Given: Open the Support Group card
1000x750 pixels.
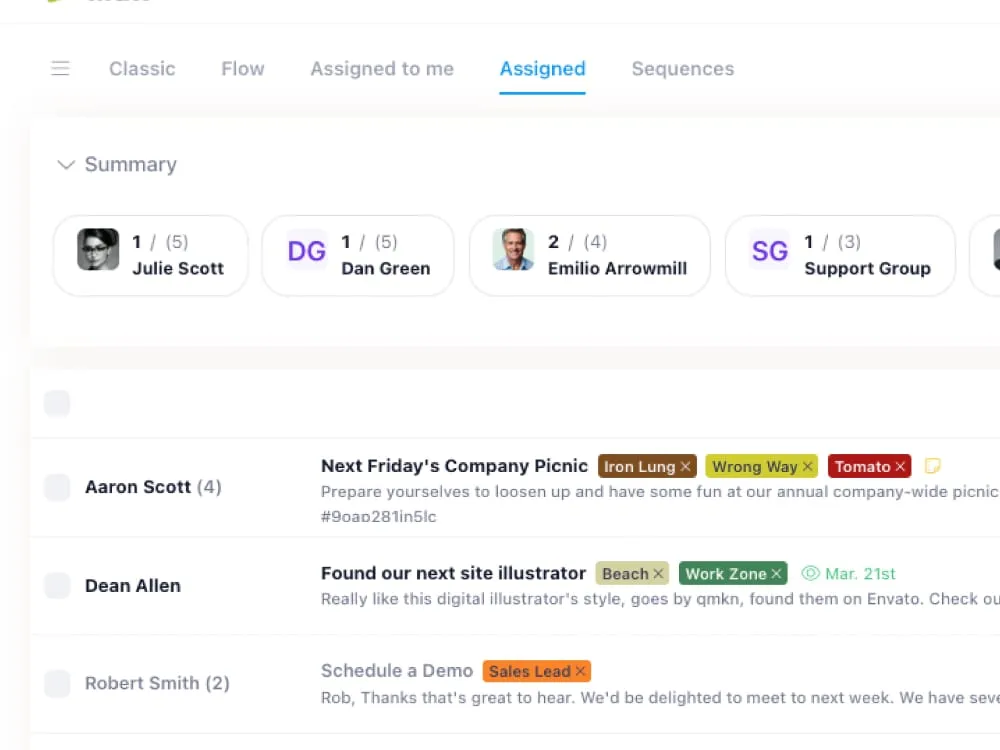Looking at the screenshot, I should 840,255.
